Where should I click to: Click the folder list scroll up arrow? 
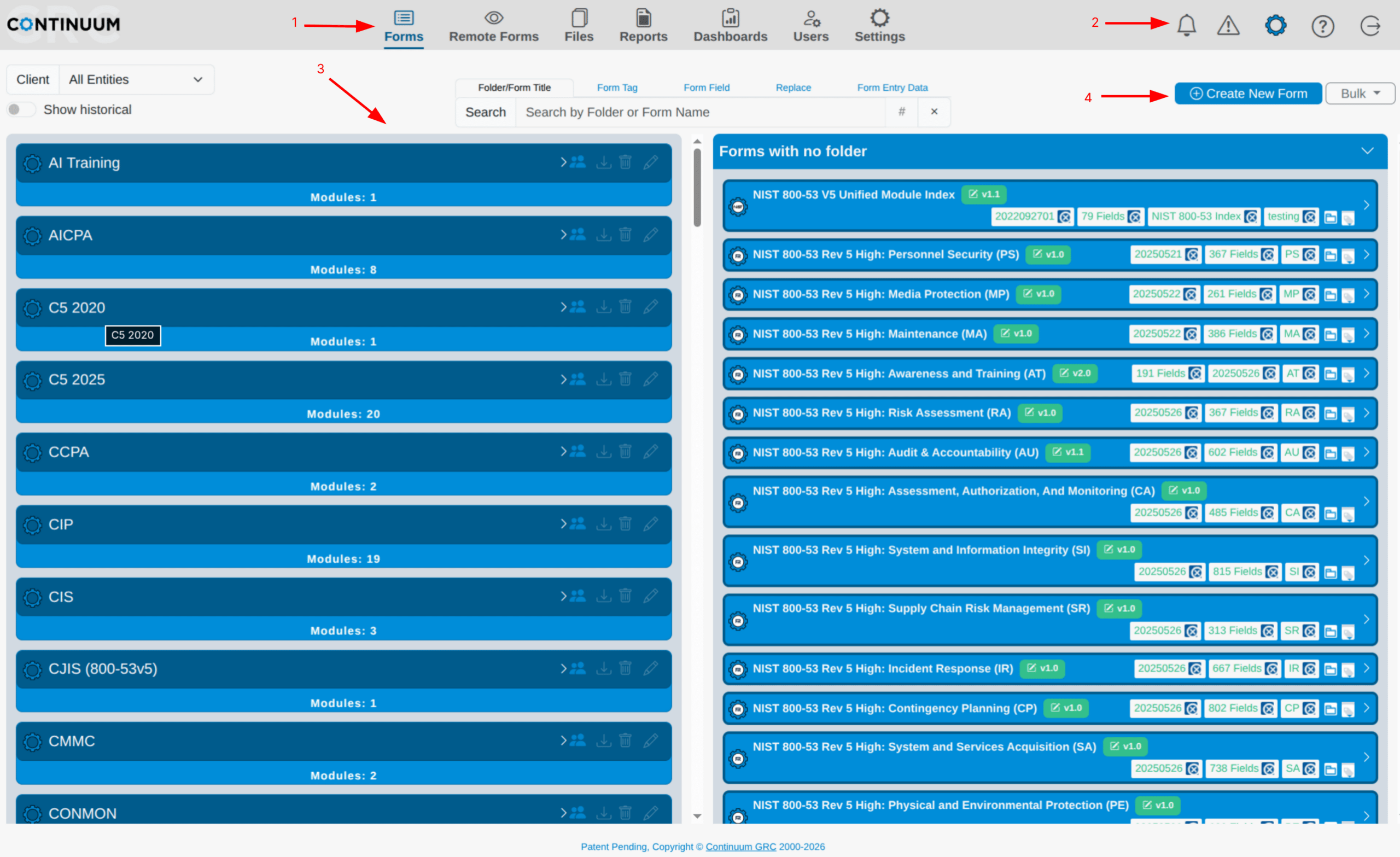click(x=697, y=142)
